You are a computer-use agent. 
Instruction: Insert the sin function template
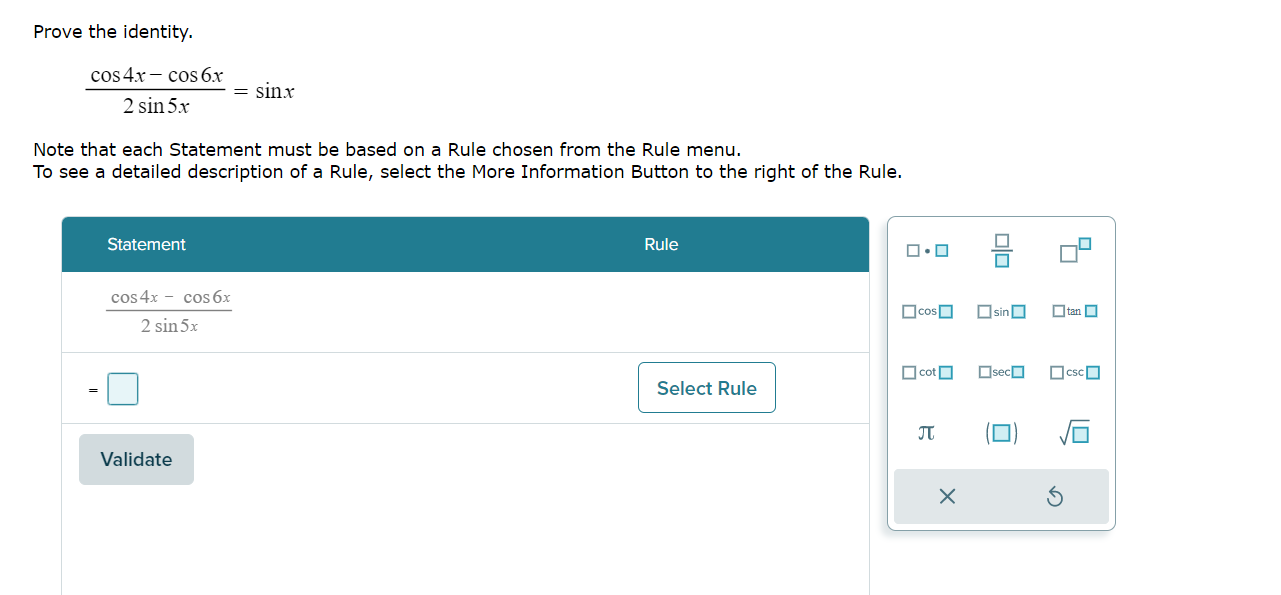[x=1001, y=311]
